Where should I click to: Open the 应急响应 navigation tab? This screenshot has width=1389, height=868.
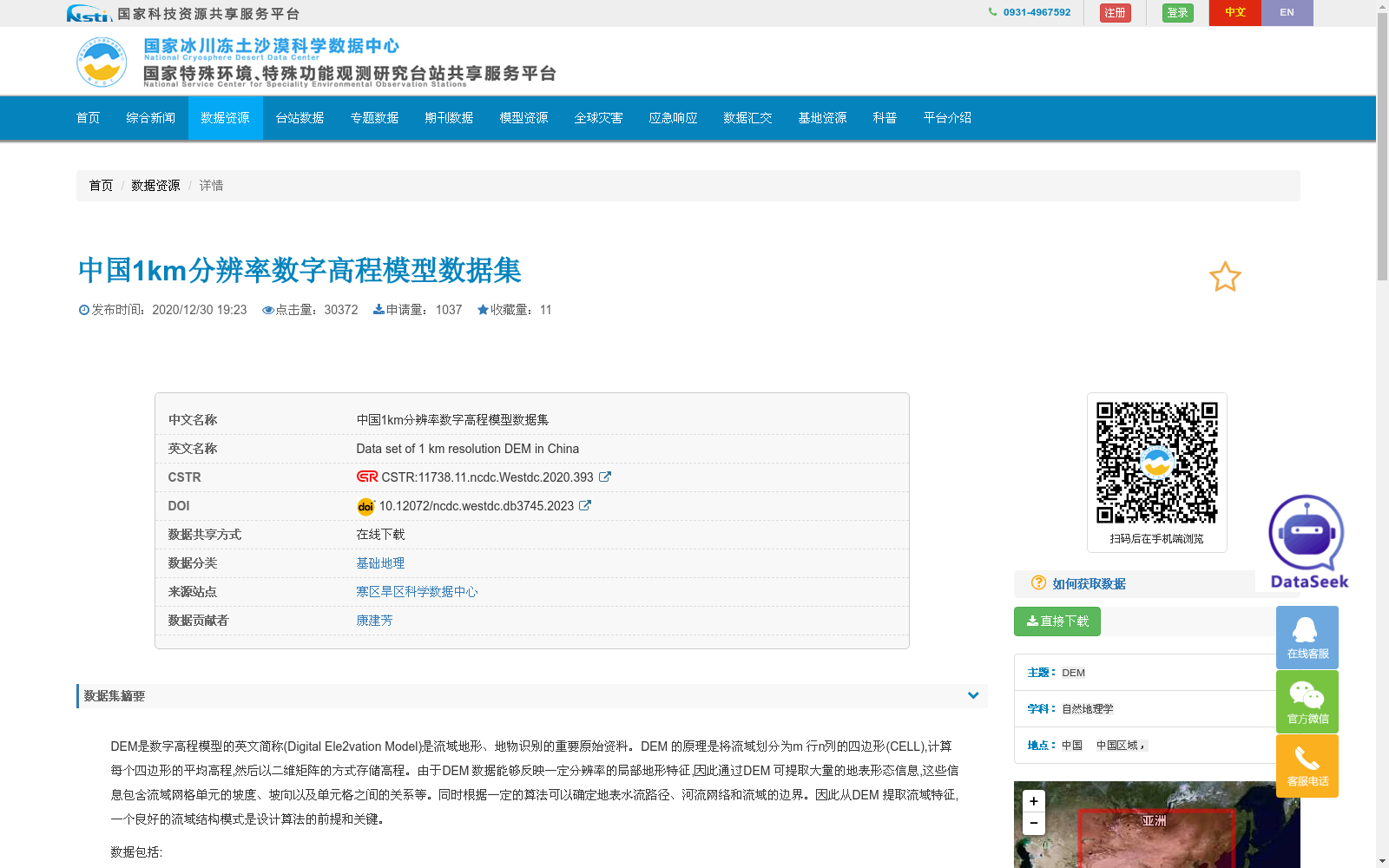tap(674, 118)
